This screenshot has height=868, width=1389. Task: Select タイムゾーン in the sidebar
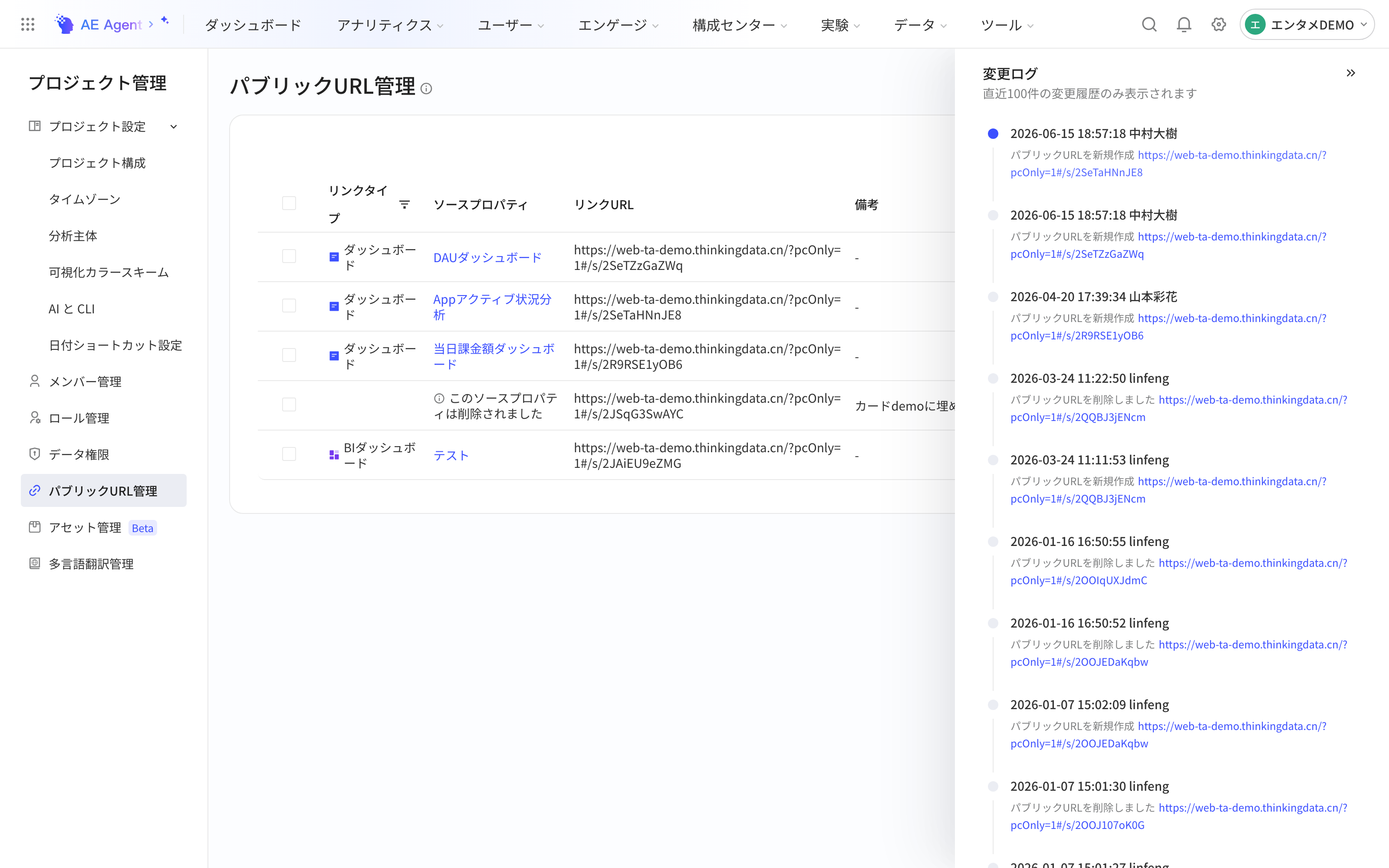click(x=85, y=199)
